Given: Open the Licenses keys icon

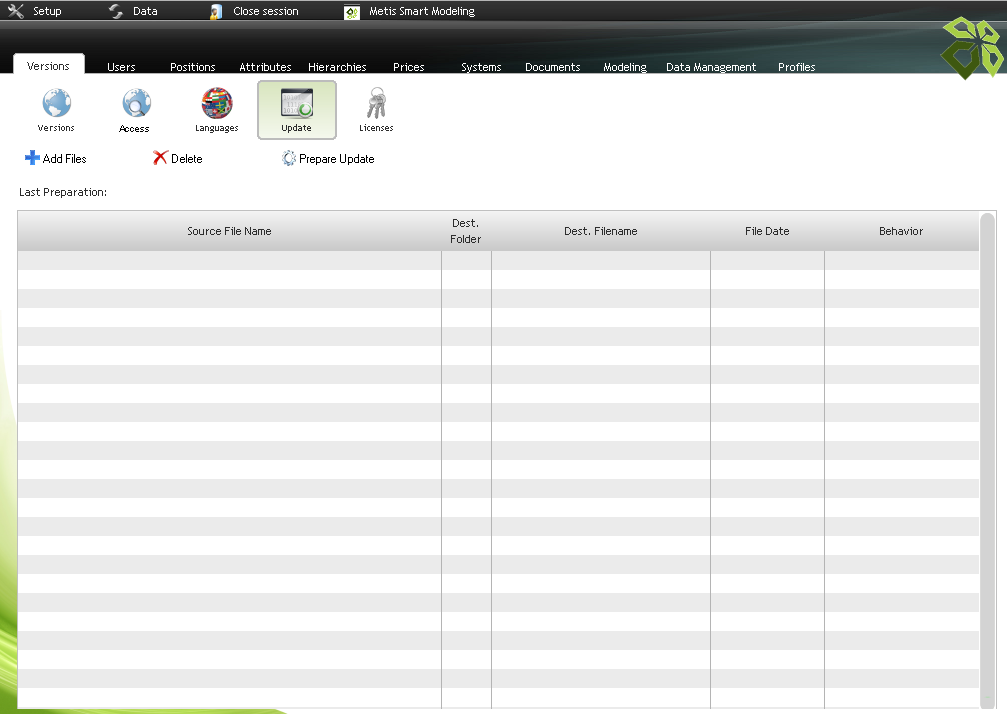Looking at the screenshot, I should coord(376,103).
